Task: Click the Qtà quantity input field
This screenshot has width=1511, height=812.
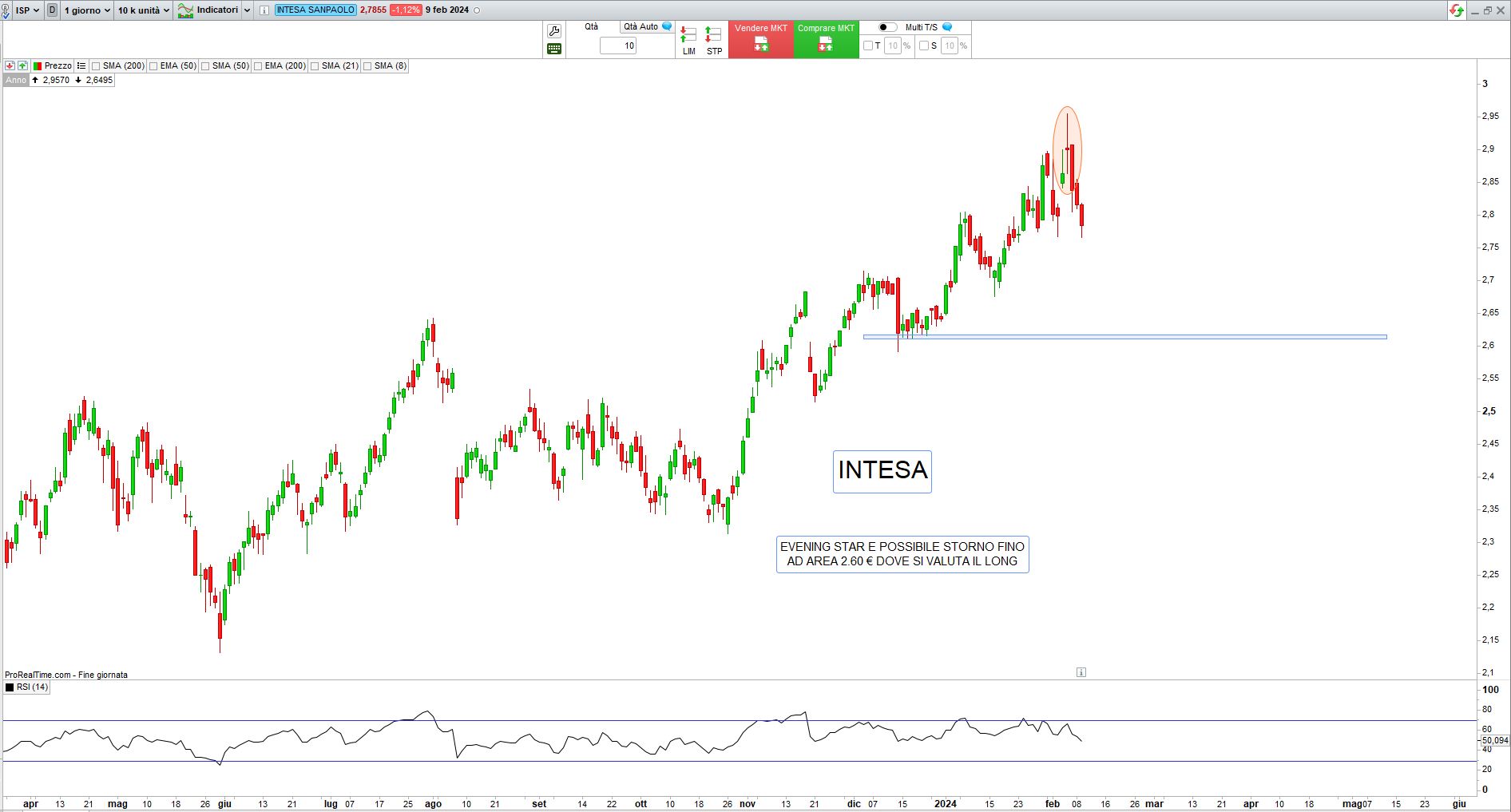Action: click(618, 46)
